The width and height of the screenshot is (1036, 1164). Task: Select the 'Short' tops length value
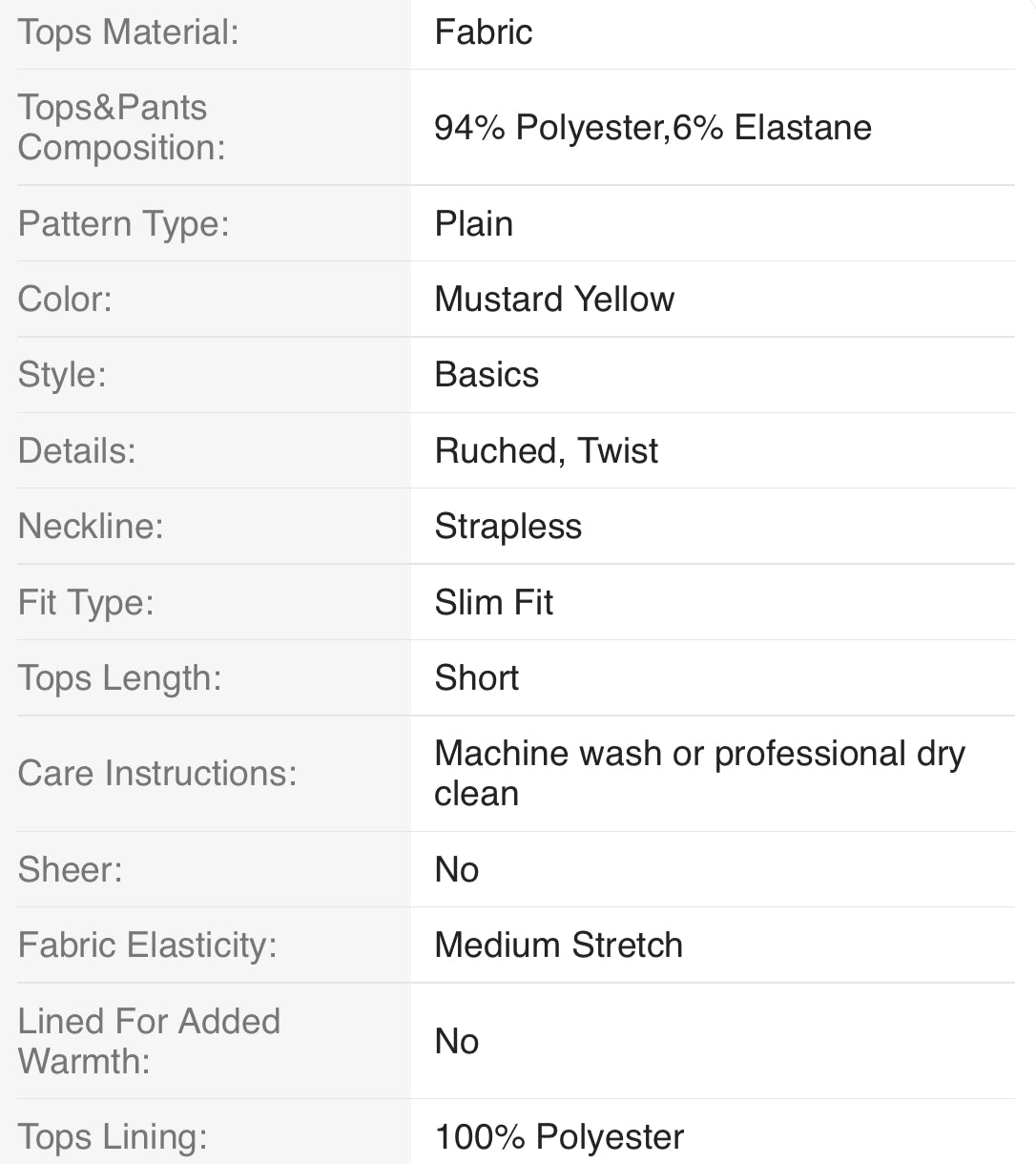pos(476,678)
